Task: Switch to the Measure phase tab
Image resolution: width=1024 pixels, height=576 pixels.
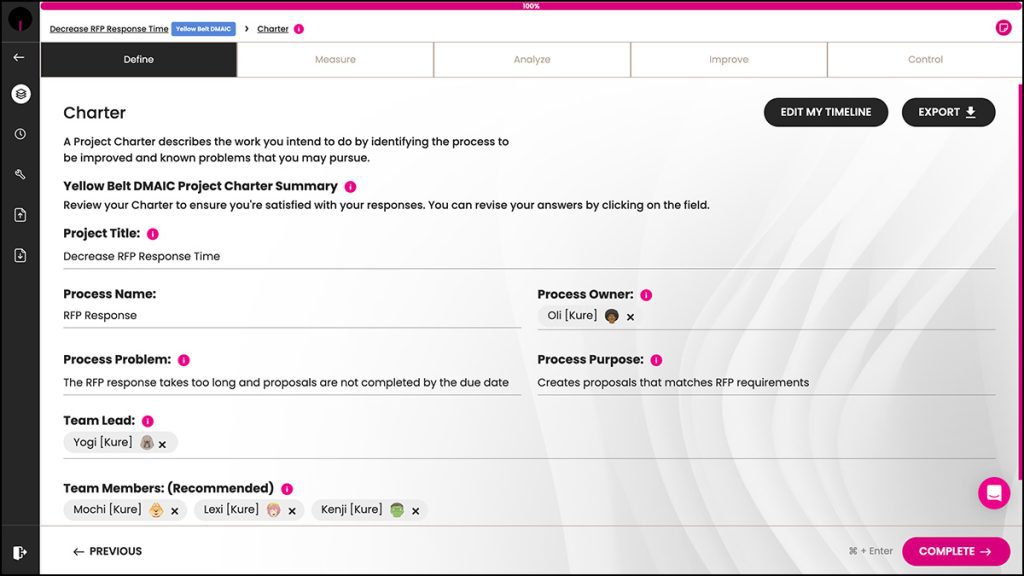Action: (335, 60)
